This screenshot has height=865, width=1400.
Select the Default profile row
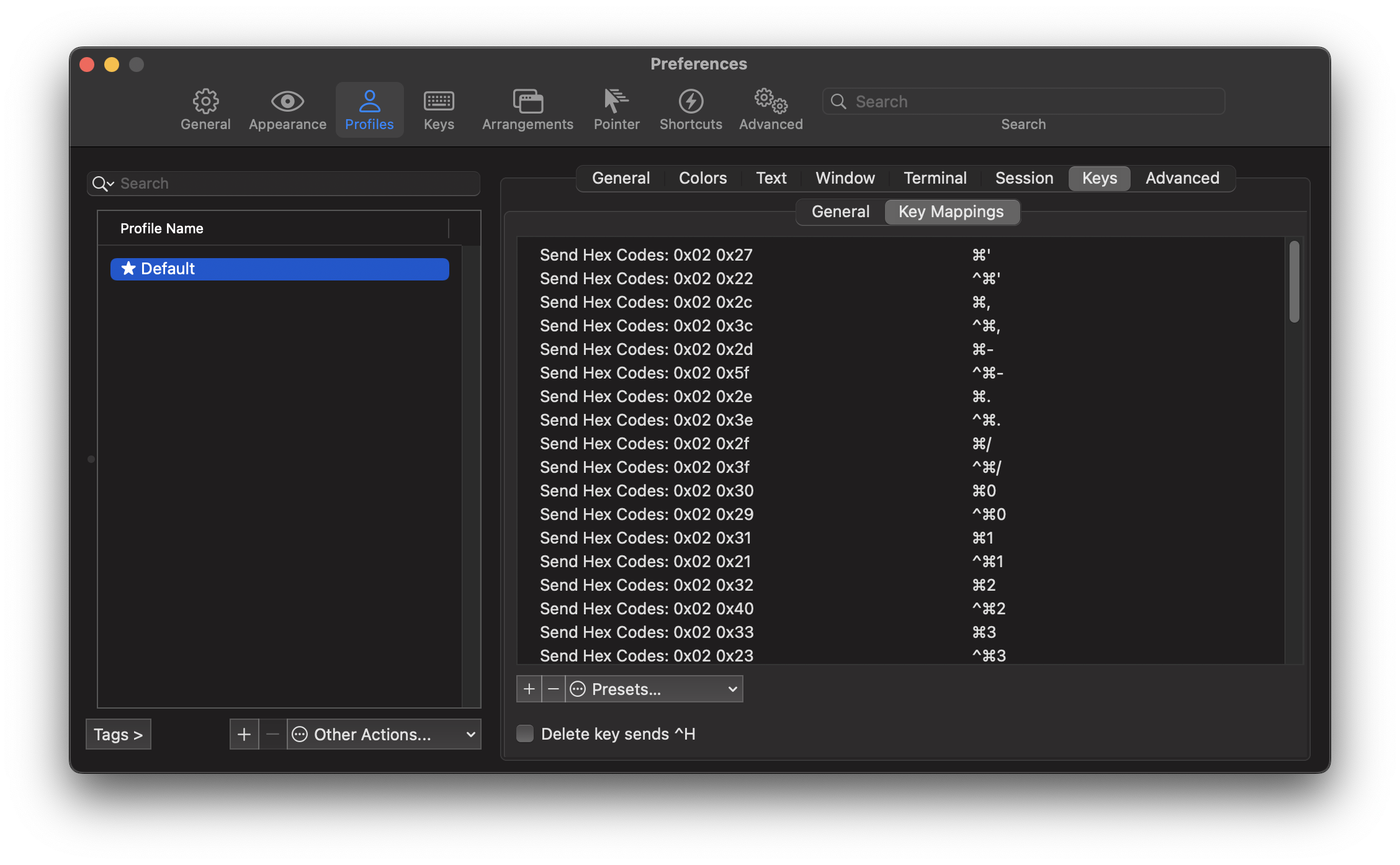279,269
